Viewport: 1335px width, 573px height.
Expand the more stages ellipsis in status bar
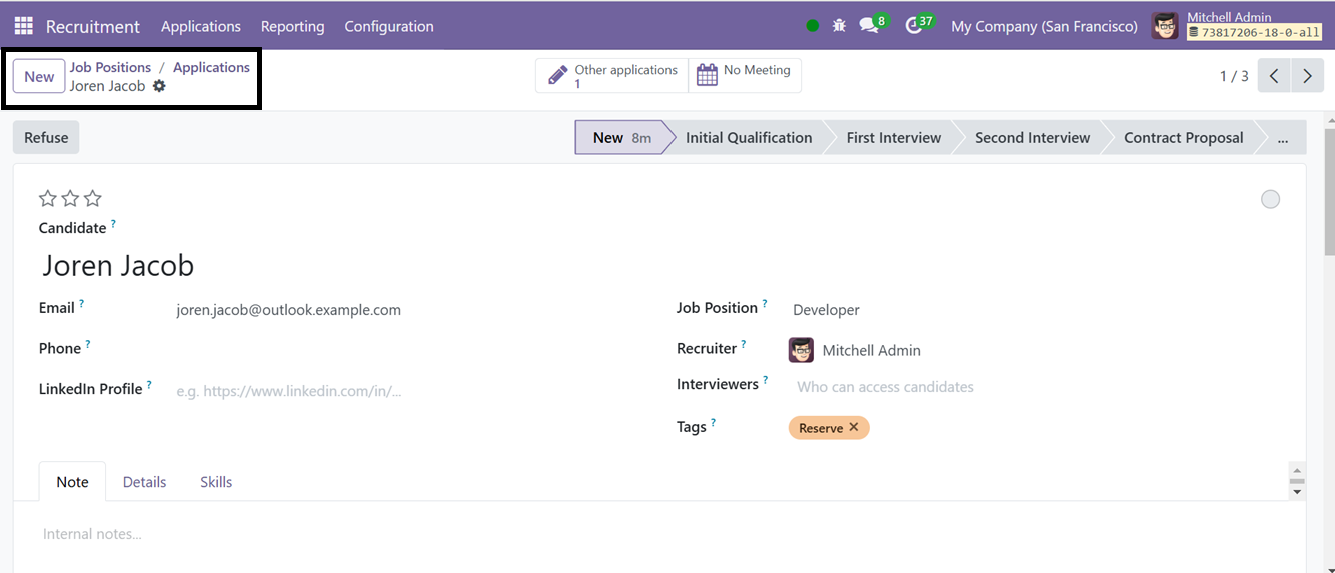click(x=1283, y=138)
